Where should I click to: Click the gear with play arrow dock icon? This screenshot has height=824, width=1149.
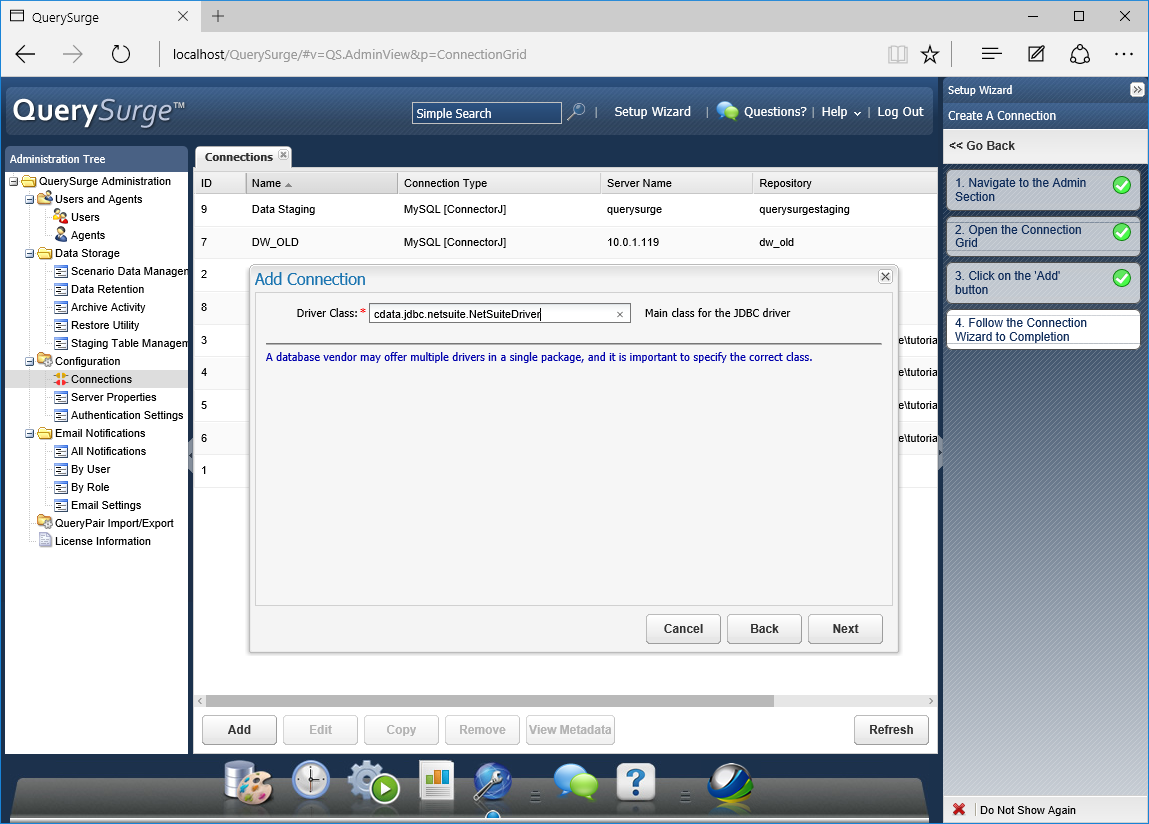click(x=373, y=782)
